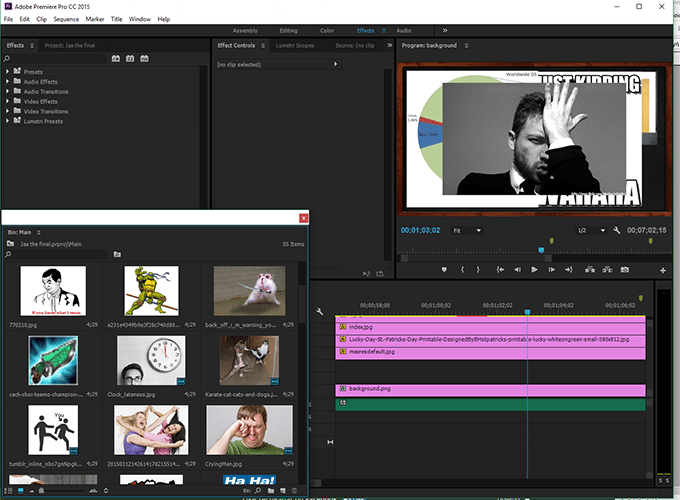Open the Clip menu
Screen dimensions: 680x500
[42, 19]
